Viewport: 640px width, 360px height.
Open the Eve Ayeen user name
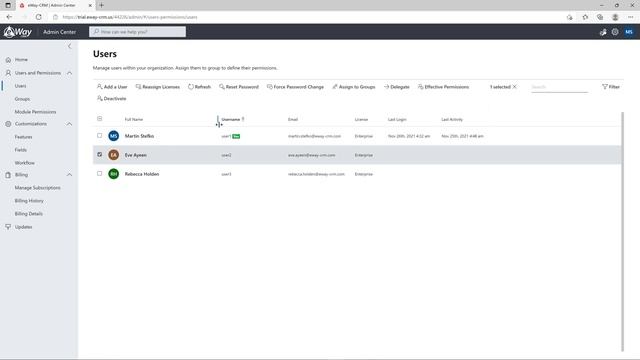[136, 155]
